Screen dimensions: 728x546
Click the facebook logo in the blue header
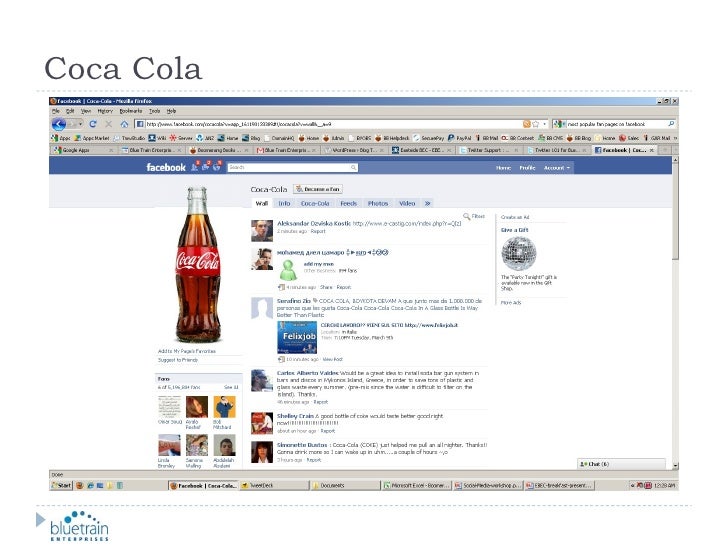[x=166, y=167]
